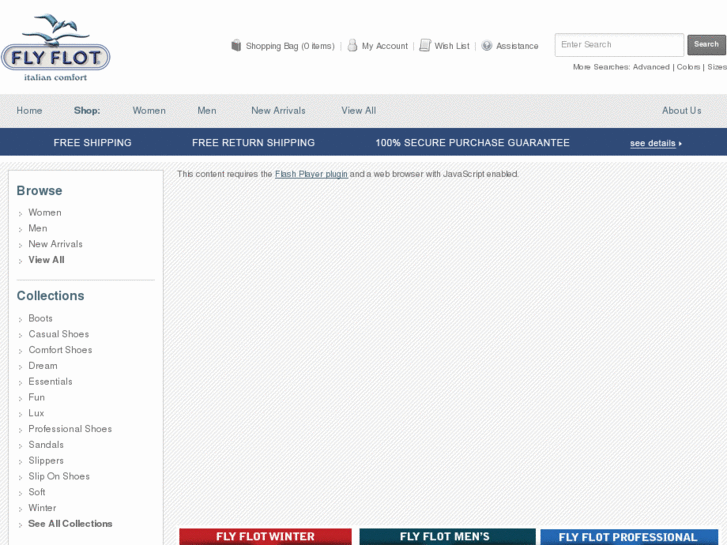Open the Essentials collection

tap(50, 381)
